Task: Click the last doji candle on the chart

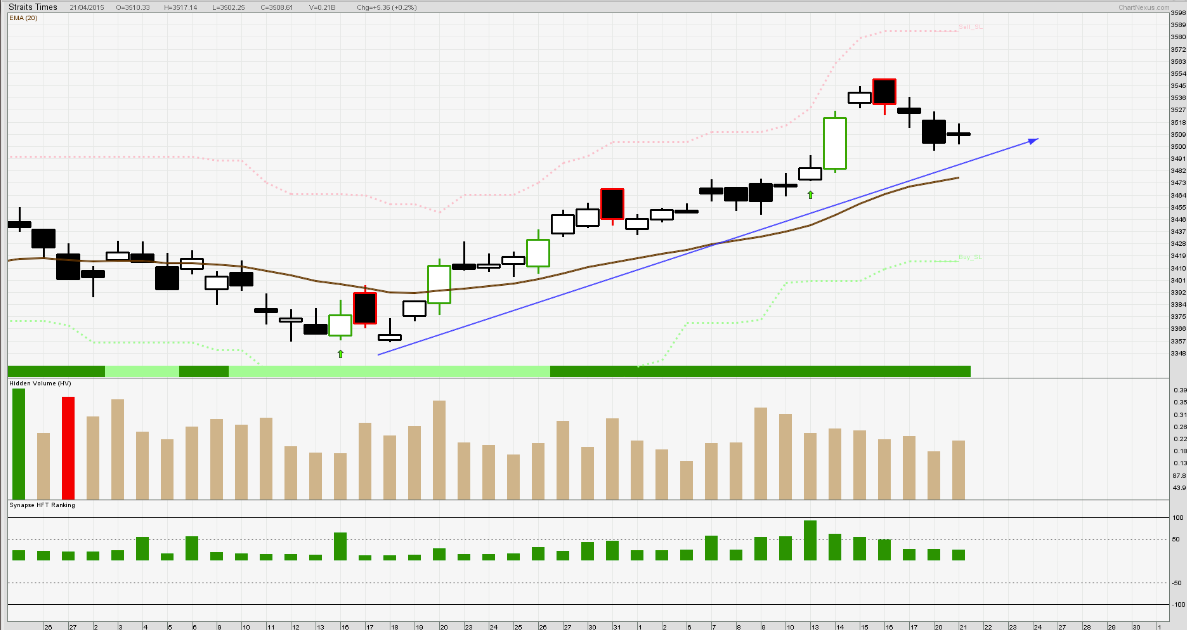Action: click(959, 134)
